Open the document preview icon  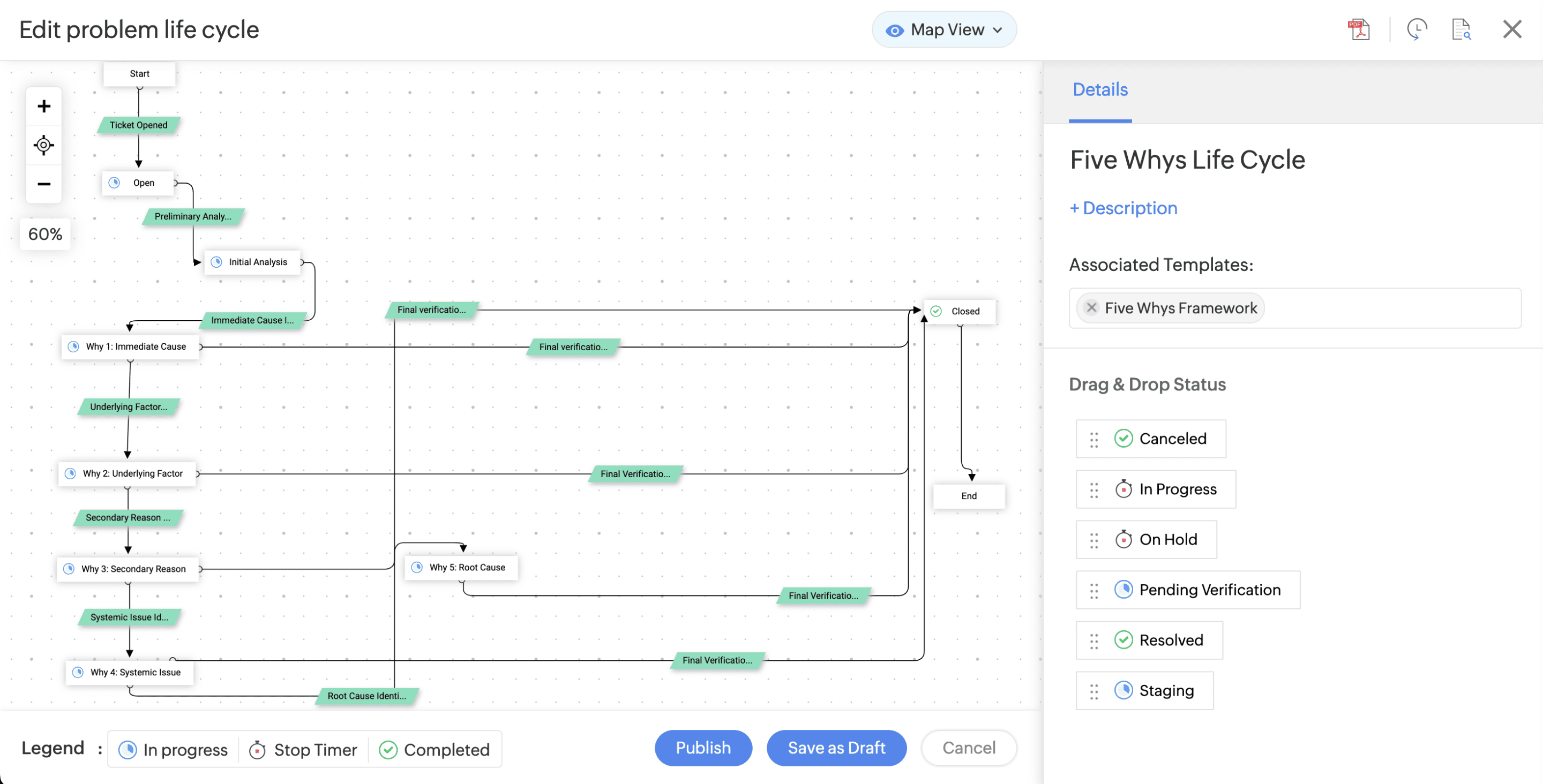pos(1461,29)
